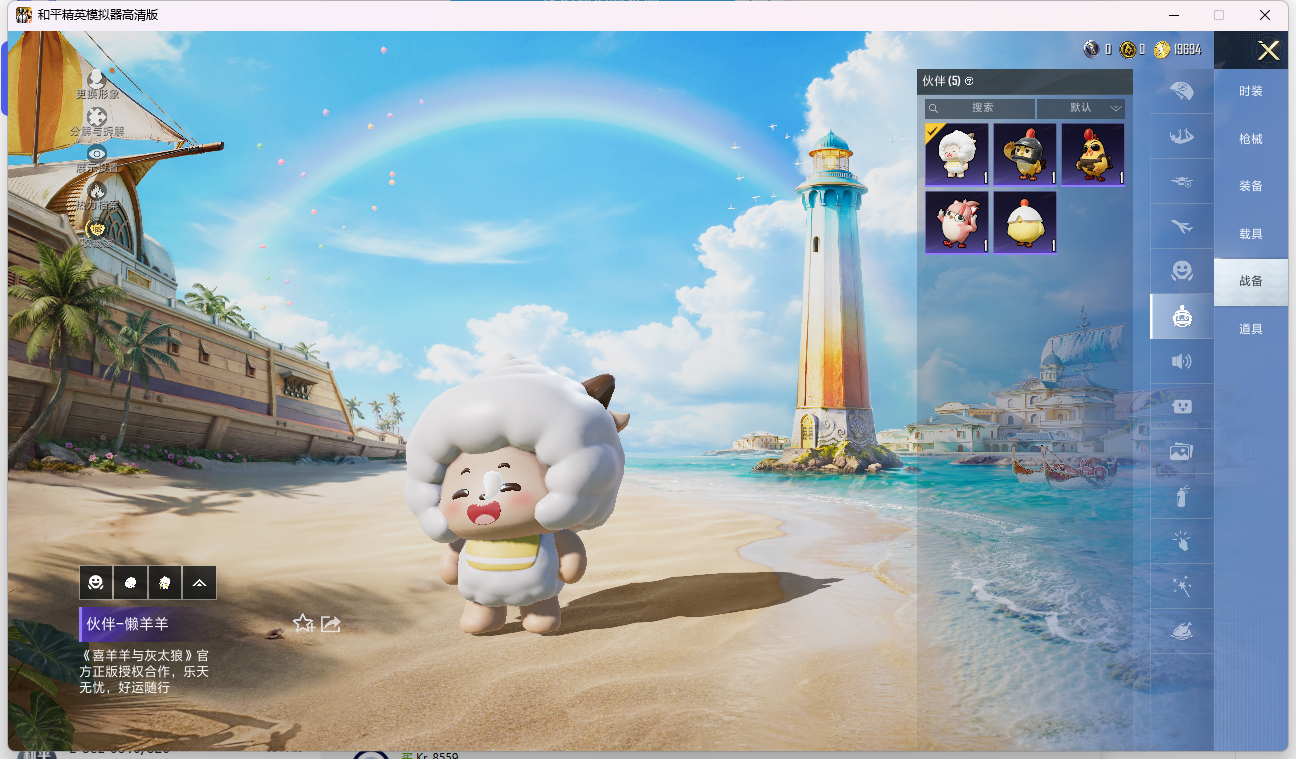
Task: Switch to the 道具 tab
Action: (x=1251, y=329)
